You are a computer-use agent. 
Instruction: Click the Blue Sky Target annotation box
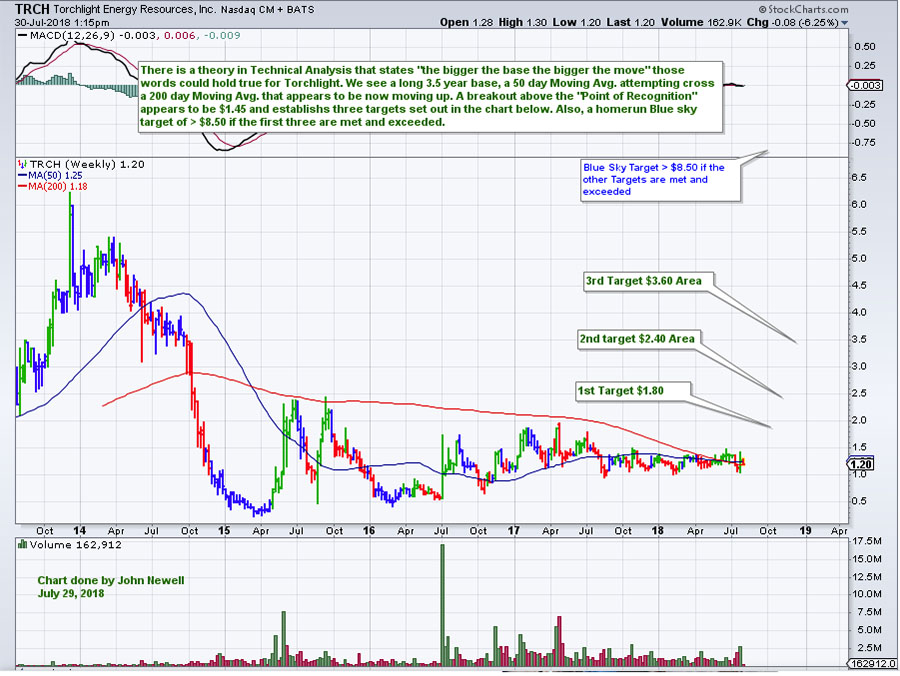click(660, 179)
